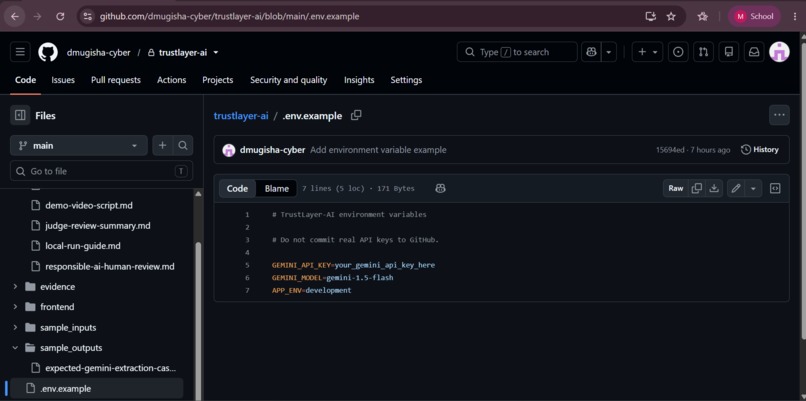
Task: Open the Pull requests tab
Action: (116, 80)
